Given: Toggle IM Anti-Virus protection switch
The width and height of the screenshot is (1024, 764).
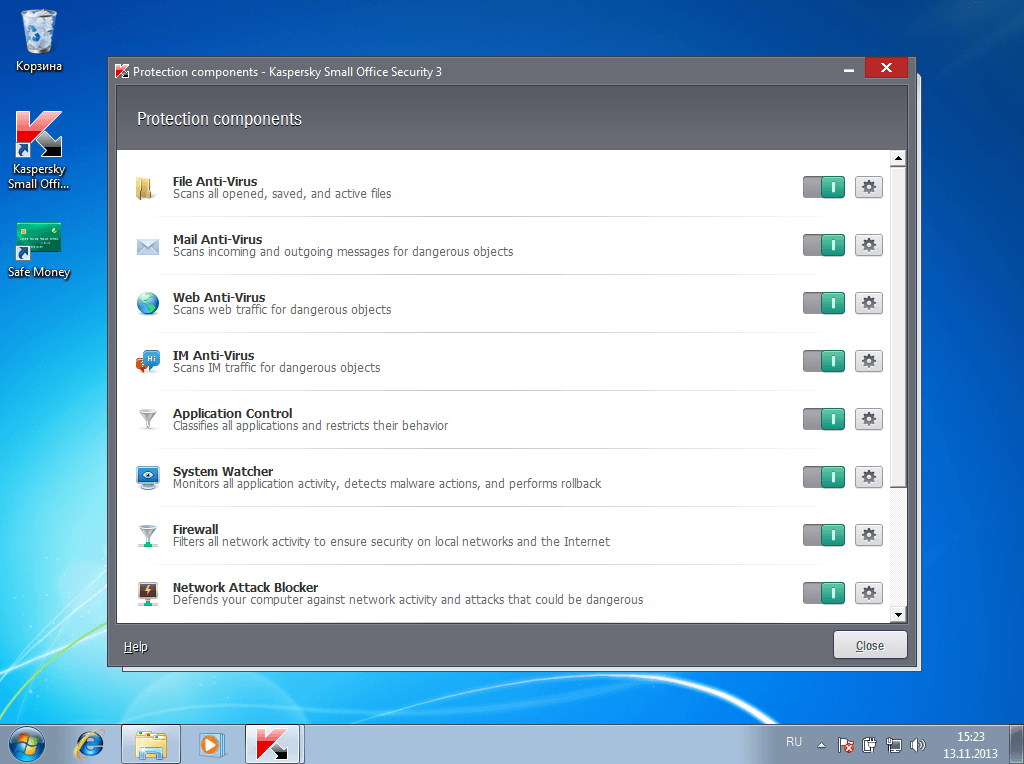Looking at the screenshot, I should pyautogui.click(x=824, y=361).
